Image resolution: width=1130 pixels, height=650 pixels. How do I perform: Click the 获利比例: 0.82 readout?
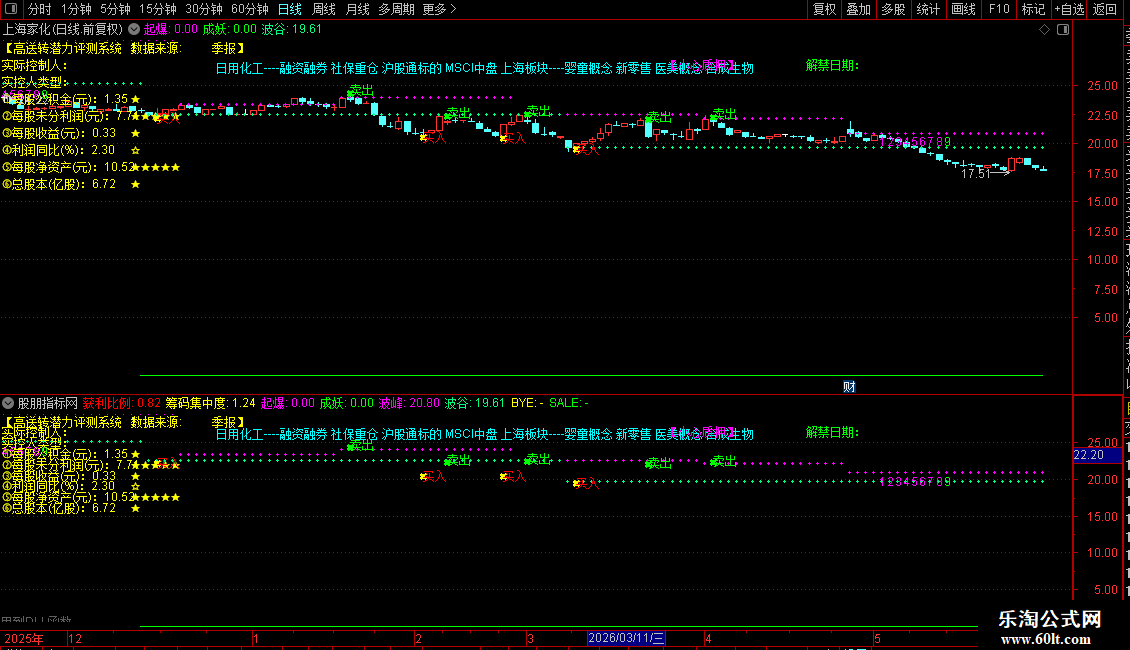pyautogui.click(x=121, y=404)
